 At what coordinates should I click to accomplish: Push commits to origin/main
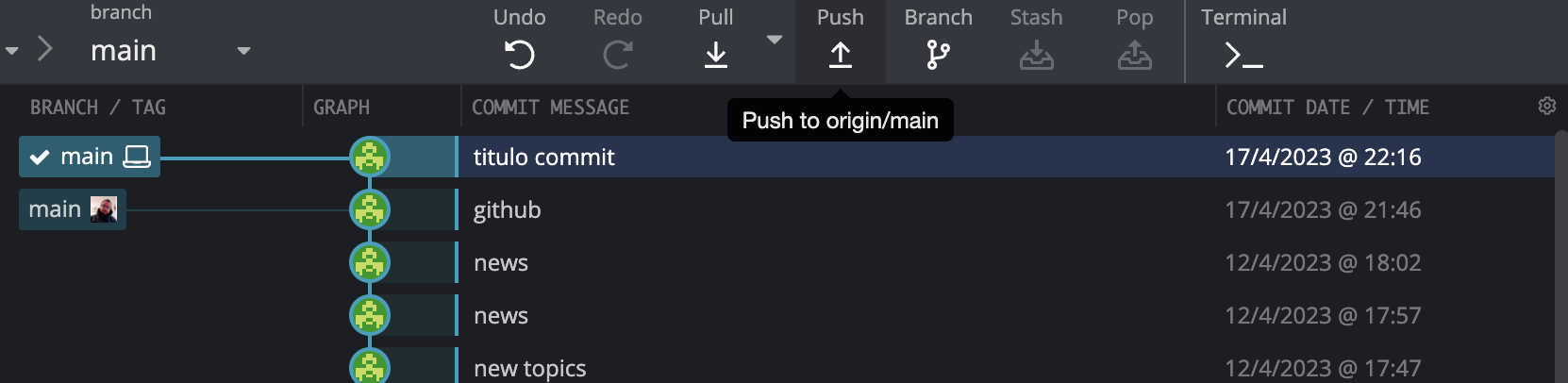click(x=840, y=55)
